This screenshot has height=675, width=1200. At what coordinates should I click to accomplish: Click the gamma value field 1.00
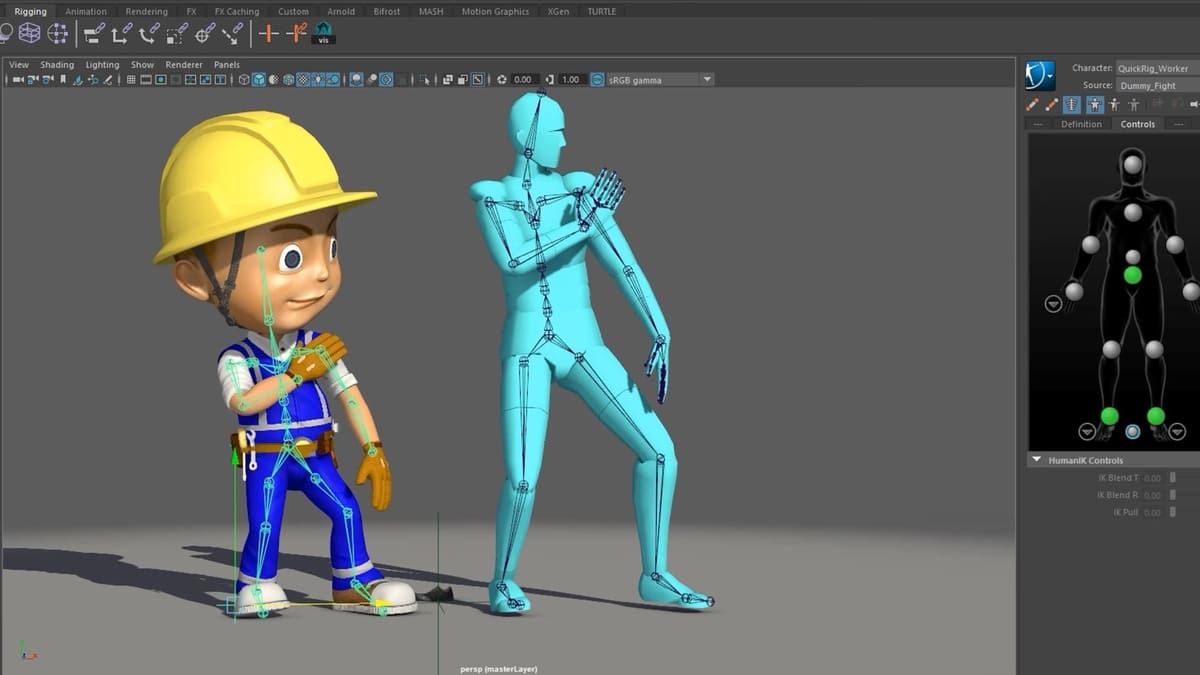571,80
